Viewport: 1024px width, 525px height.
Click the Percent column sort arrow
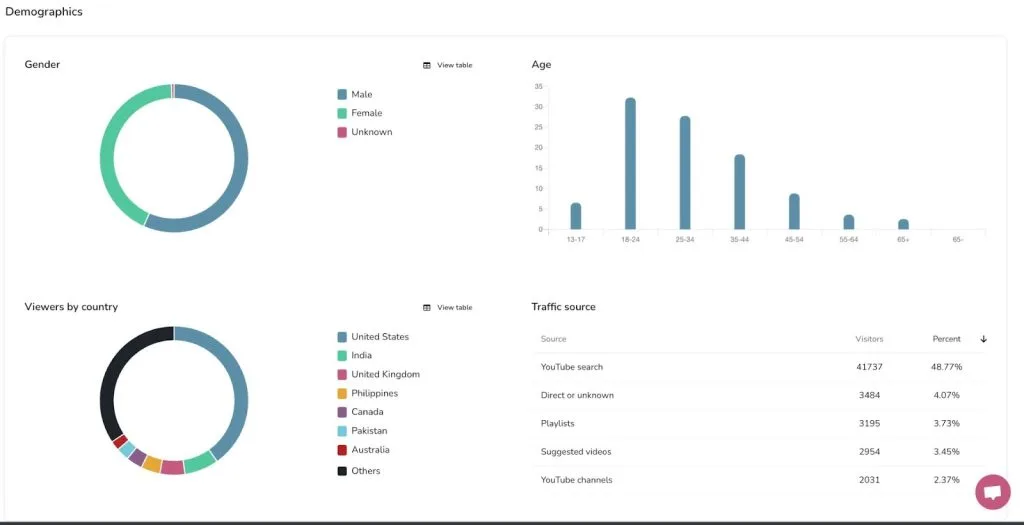point(984,339)
